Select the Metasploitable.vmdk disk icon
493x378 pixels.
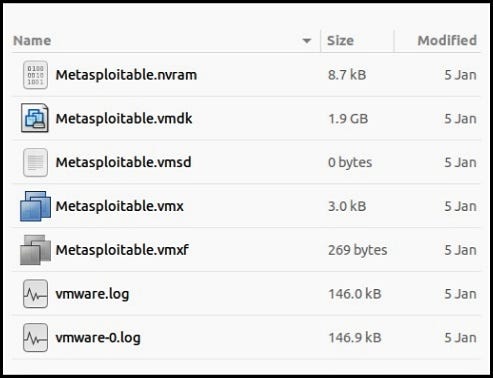click(x=35, y=118)
